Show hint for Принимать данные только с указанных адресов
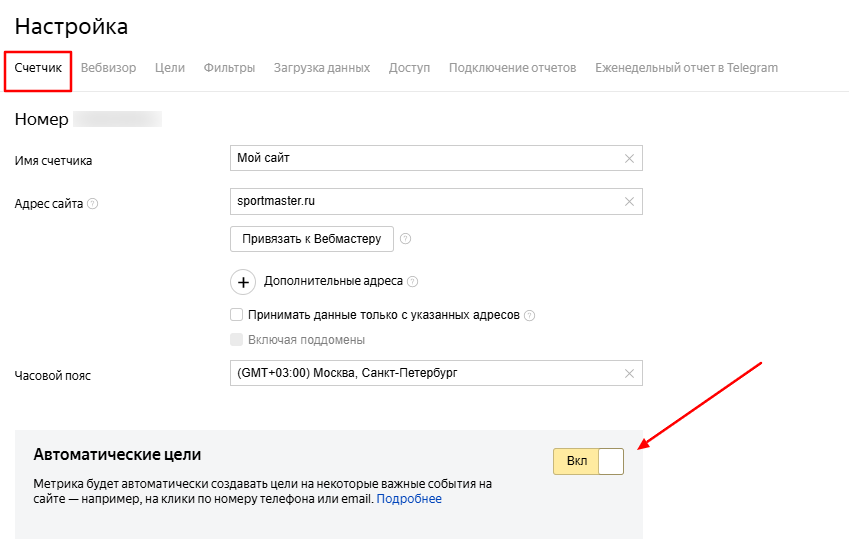849x545 pixels. coord(530,315)
